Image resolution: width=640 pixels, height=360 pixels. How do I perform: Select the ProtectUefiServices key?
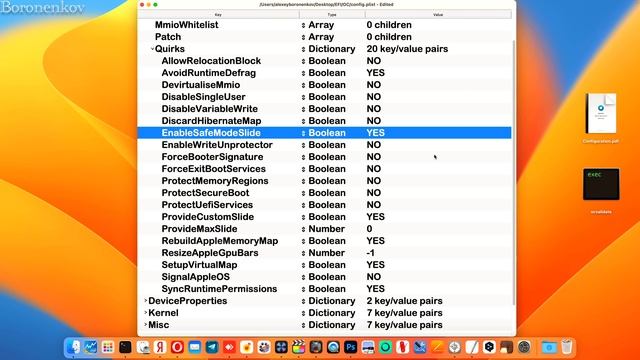(x=207, y=205)
